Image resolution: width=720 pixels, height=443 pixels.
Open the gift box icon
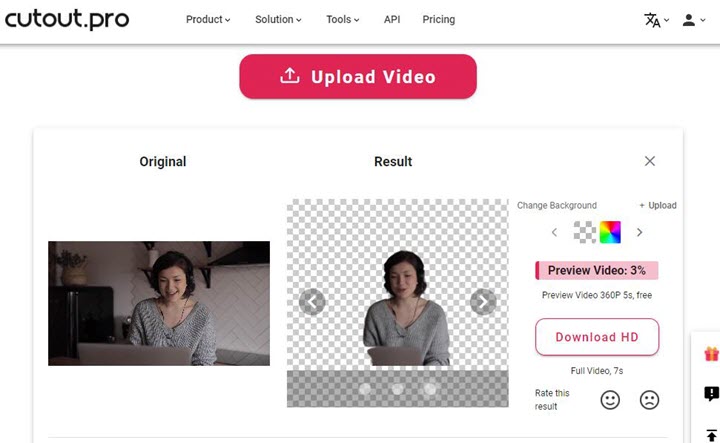coord(711,354)
